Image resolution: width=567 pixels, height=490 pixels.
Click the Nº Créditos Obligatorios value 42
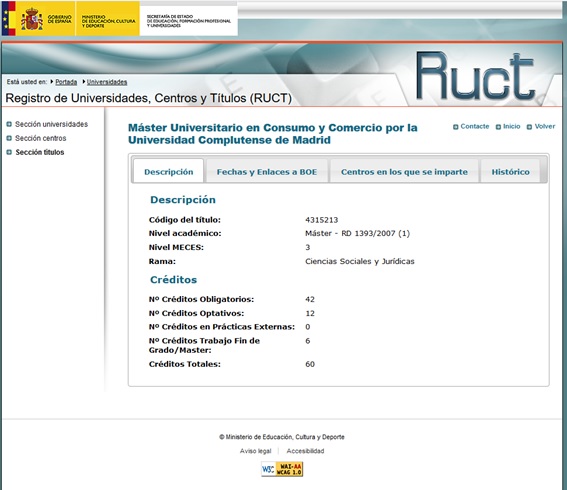coord(310,299)
